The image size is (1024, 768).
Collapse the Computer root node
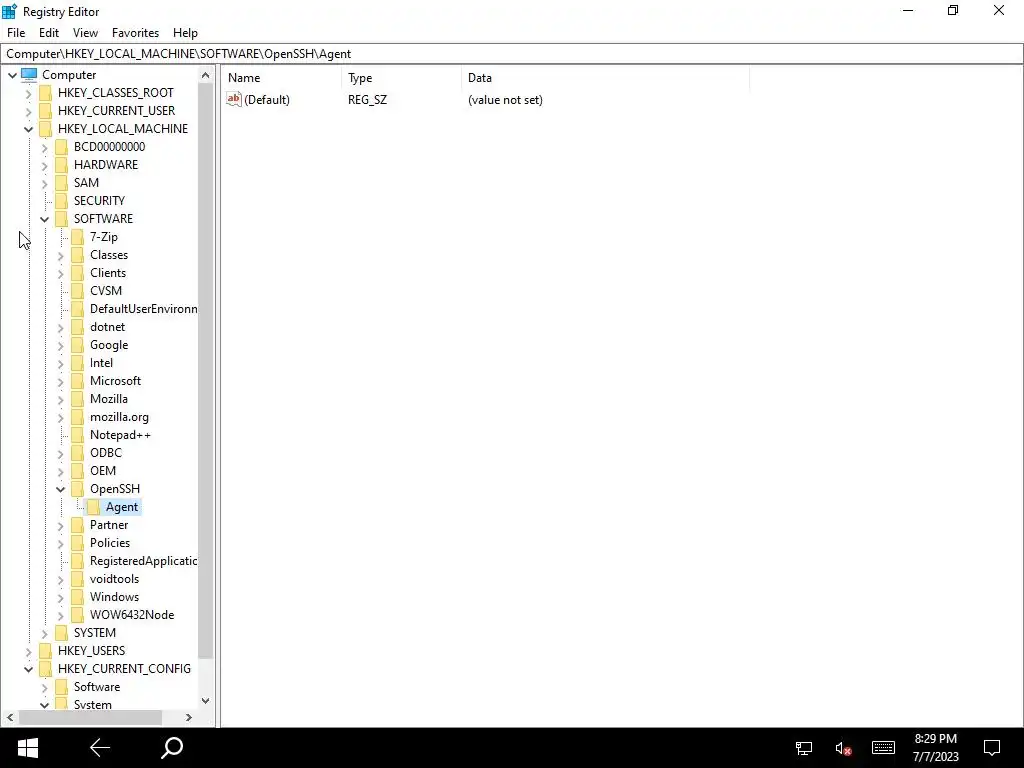(12, 75)
